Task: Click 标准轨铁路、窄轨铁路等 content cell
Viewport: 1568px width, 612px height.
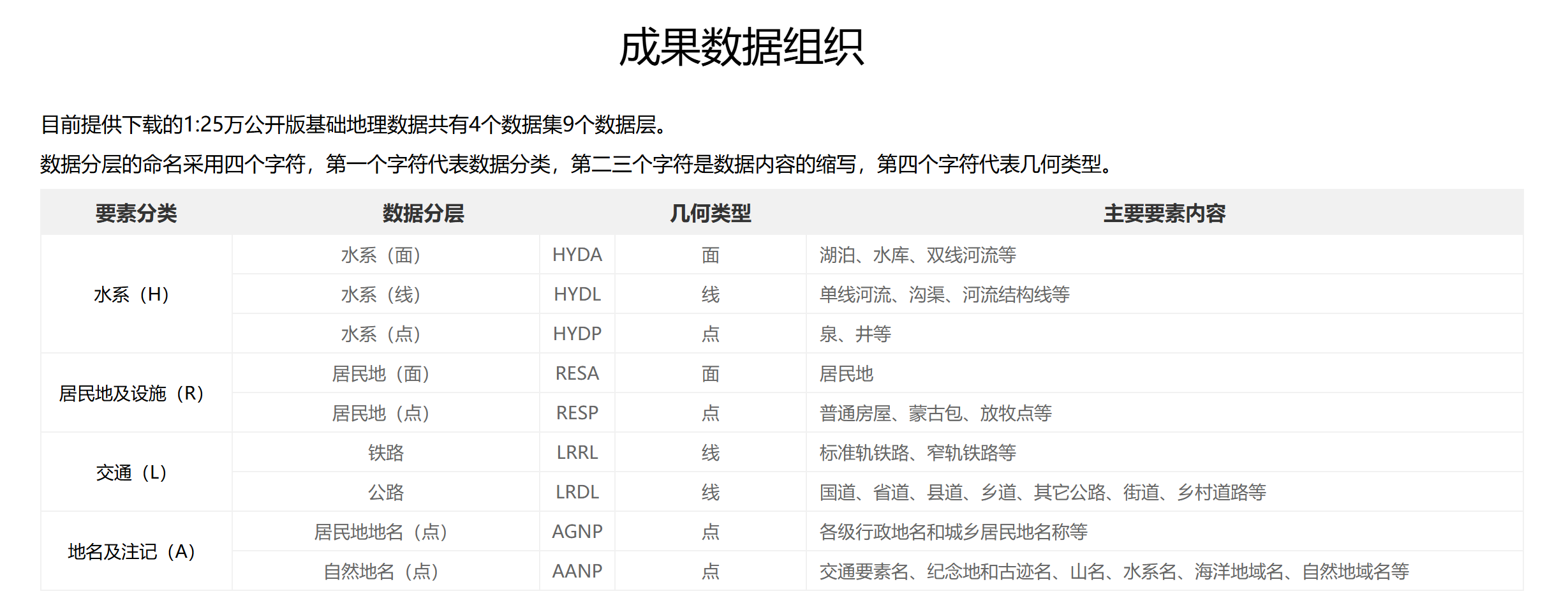Action: pyautogui.click(x=1165, y=452)
